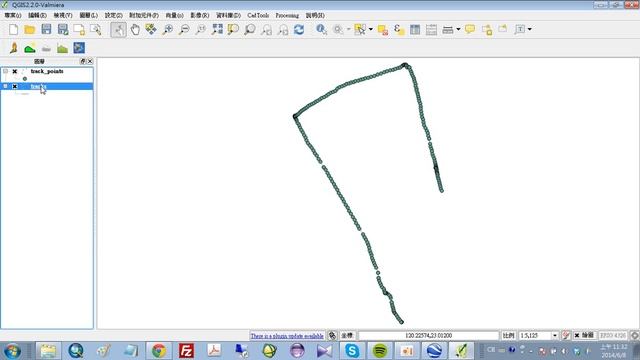The image size is (640, 360).
Task: Open the Text Annotation dropdown arrow
Action: click(530, 29)
